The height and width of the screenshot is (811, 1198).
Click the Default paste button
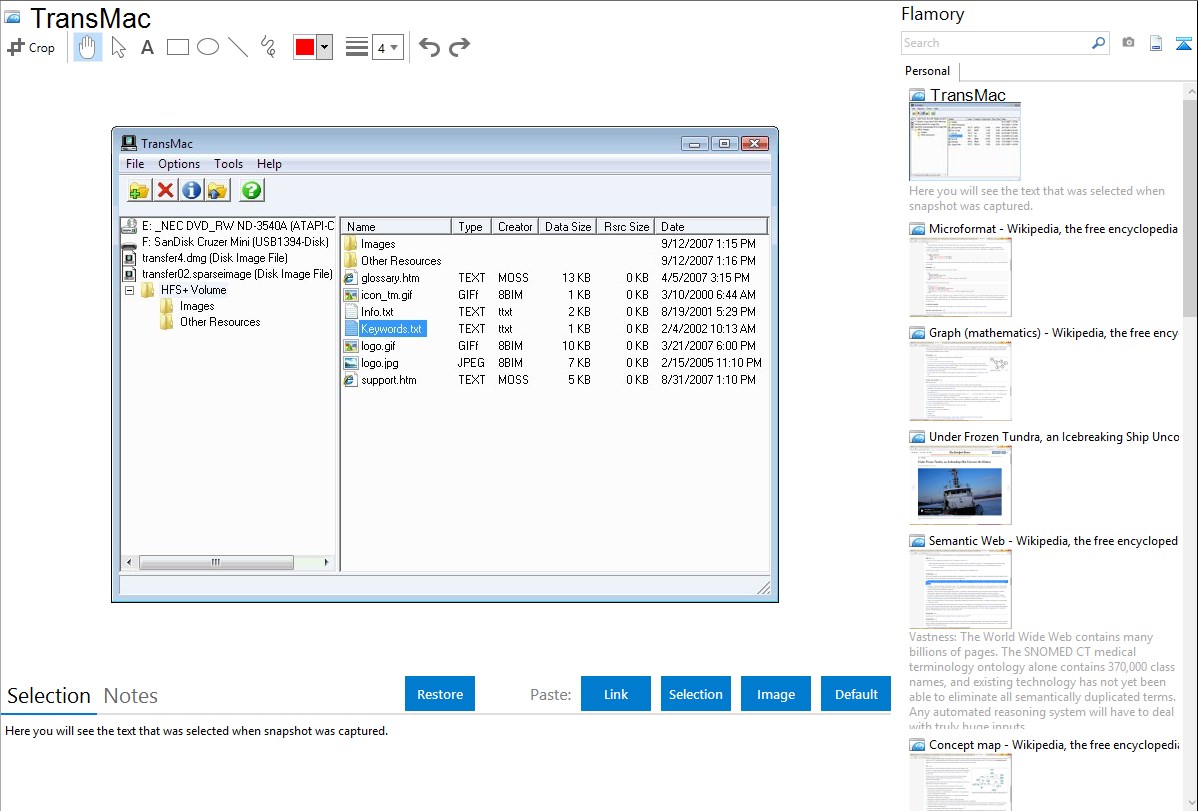(856, 694)
